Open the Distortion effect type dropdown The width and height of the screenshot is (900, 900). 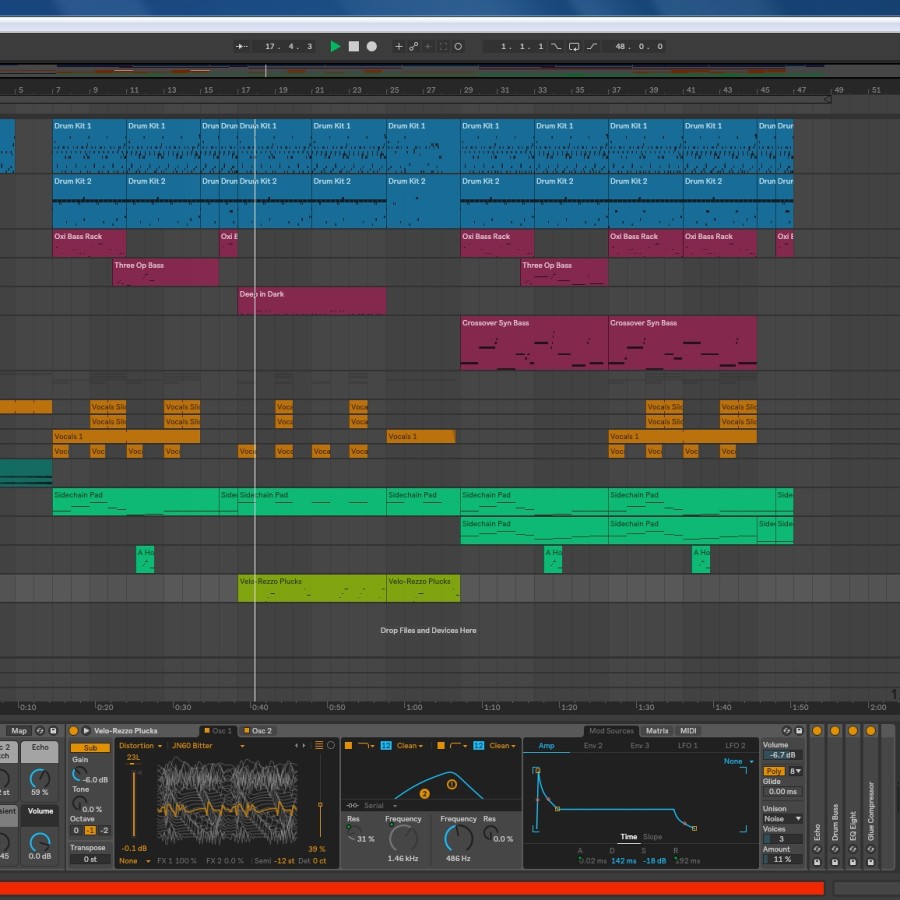[x=140, y=745]
